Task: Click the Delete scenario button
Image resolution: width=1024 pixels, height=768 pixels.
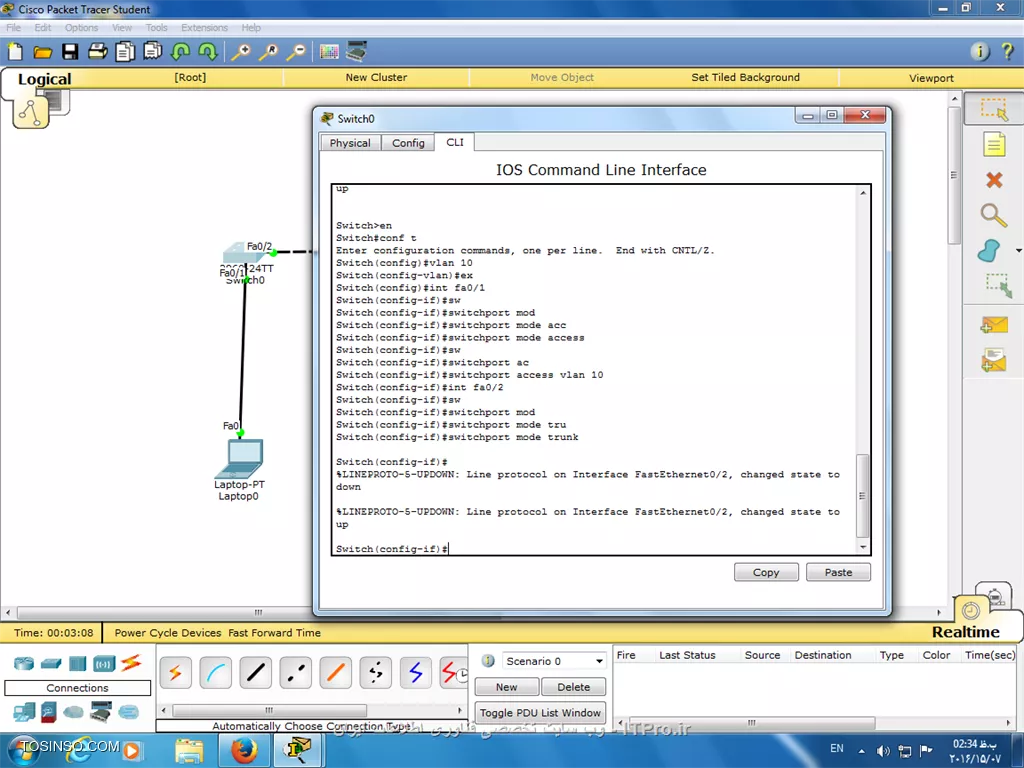Action: click(573, 687)
